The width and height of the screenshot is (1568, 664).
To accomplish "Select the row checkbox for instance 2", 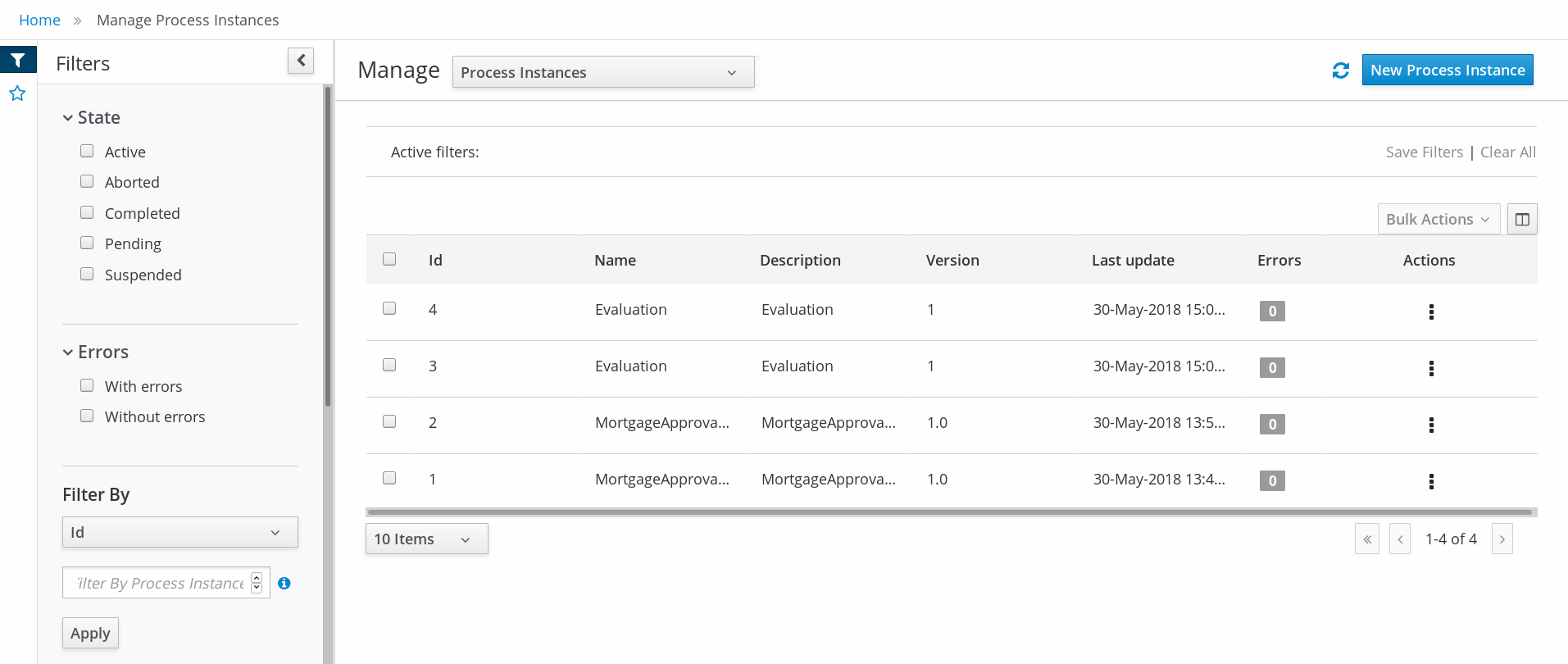I will (389, 421).
